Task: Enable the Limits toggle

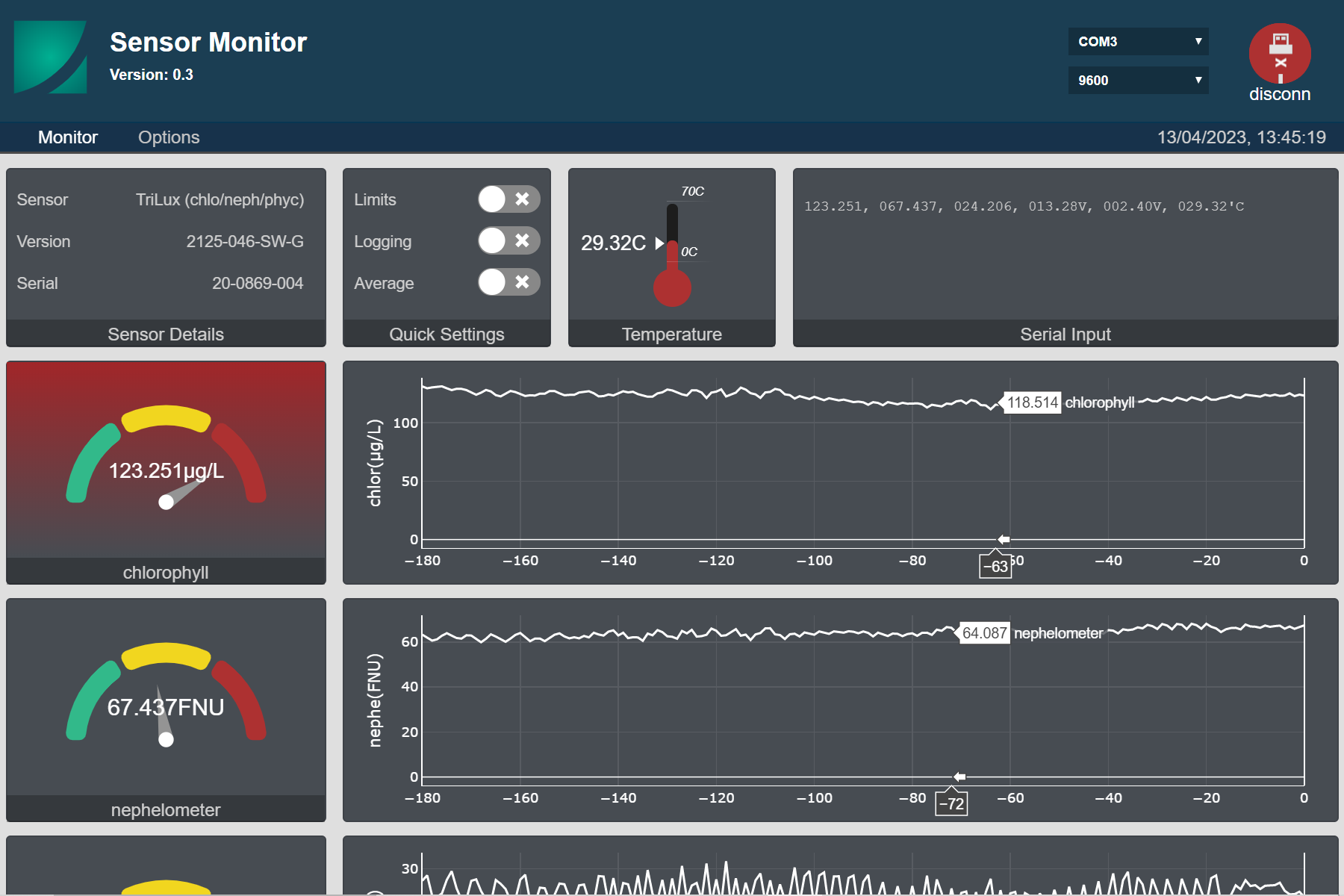Action: [x=508, y=199]
